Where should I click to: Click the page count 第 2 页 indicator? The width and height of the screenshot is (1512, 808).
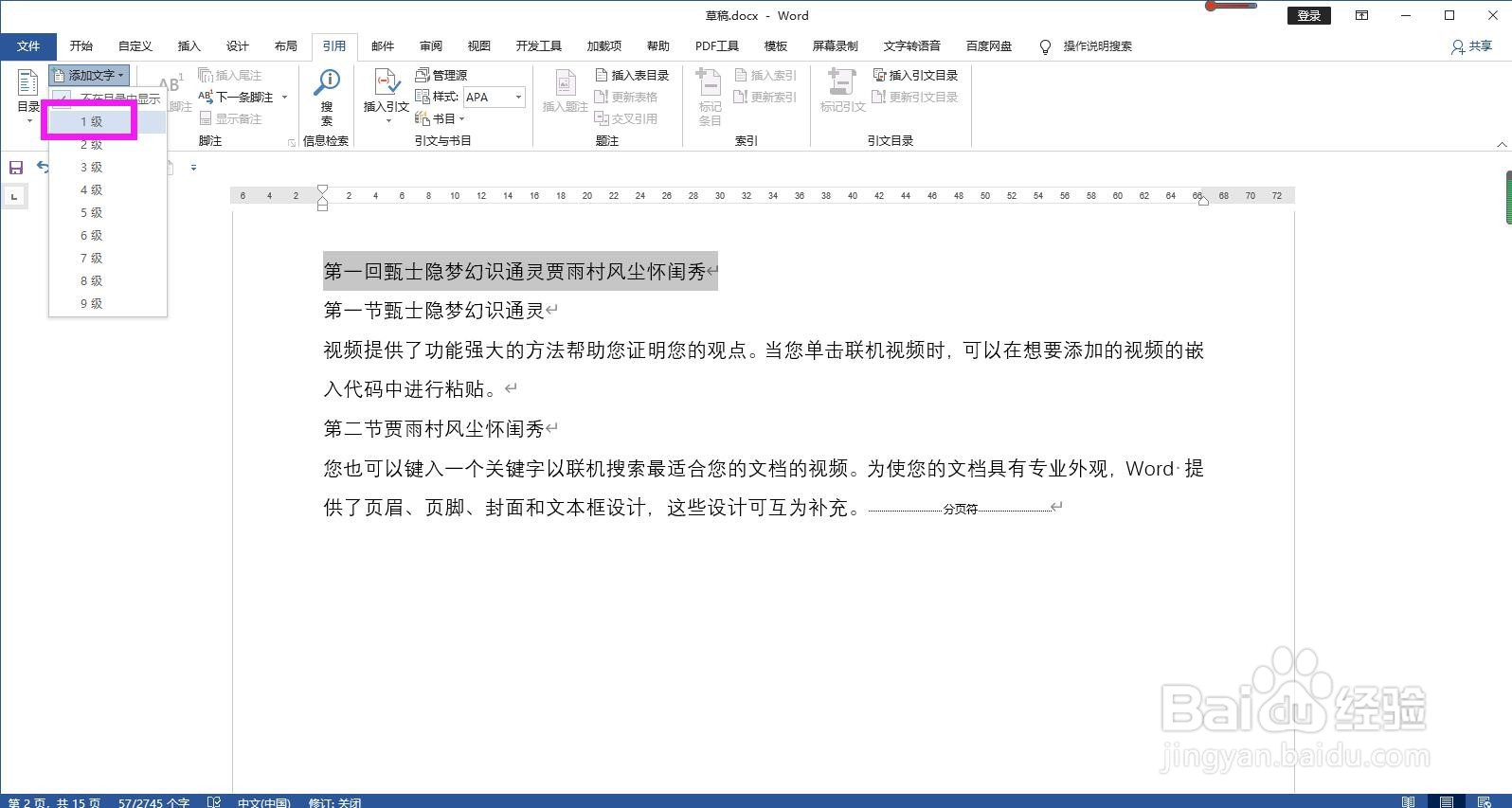coord(55,802)
